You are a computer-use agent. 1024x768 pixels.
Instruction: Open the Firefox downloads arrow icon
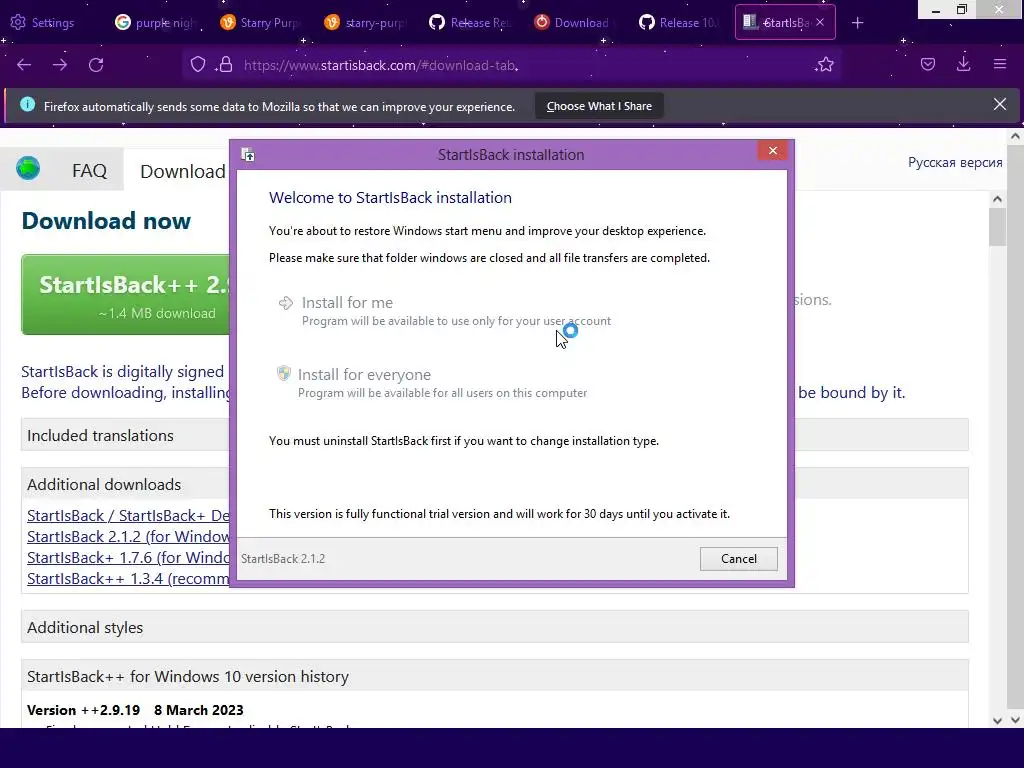click(x=963, y=63)
